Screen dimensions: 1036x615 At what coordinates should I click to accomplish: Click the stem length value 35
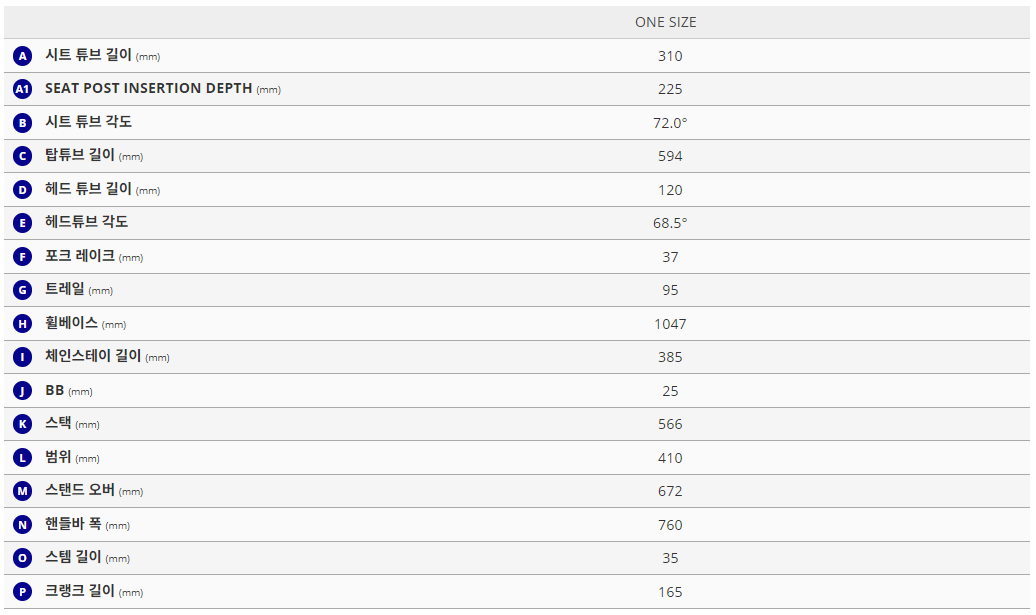pos(670,558)
